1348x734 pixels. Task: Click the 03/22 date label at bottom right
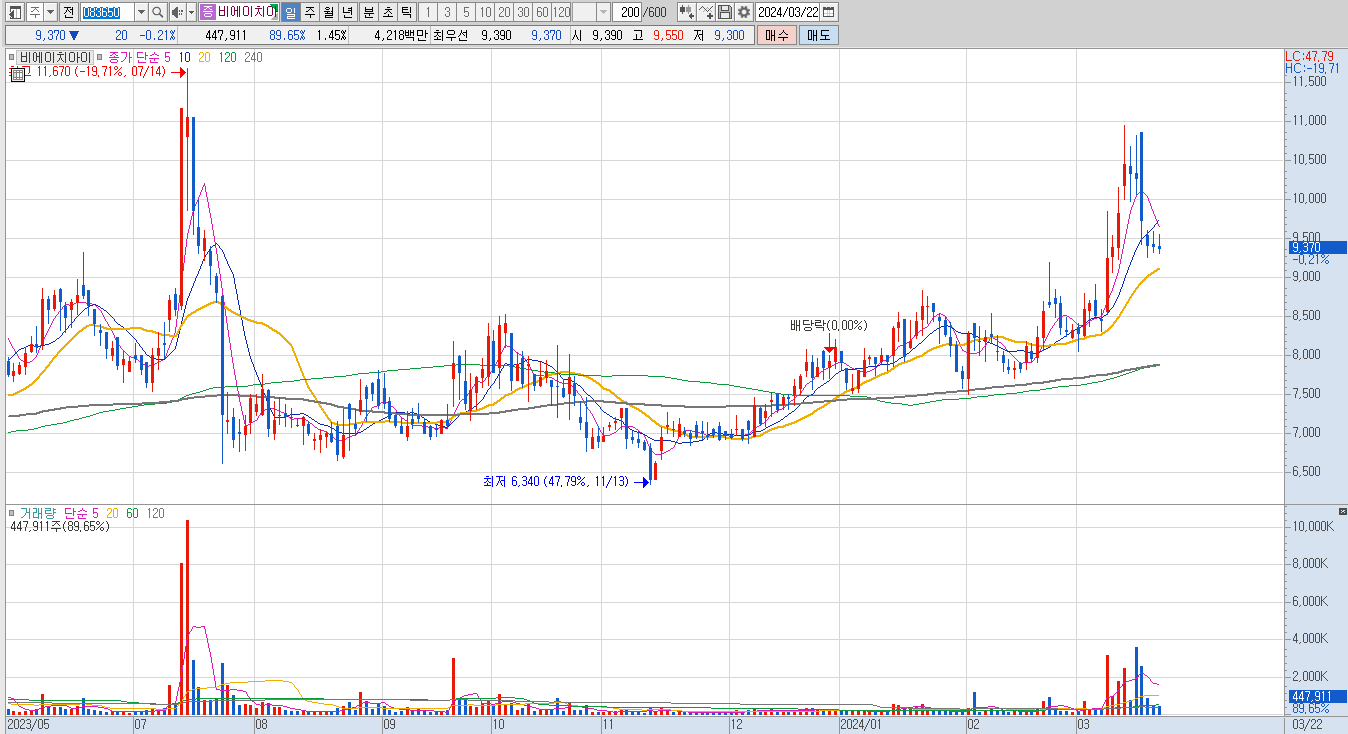1307,723
